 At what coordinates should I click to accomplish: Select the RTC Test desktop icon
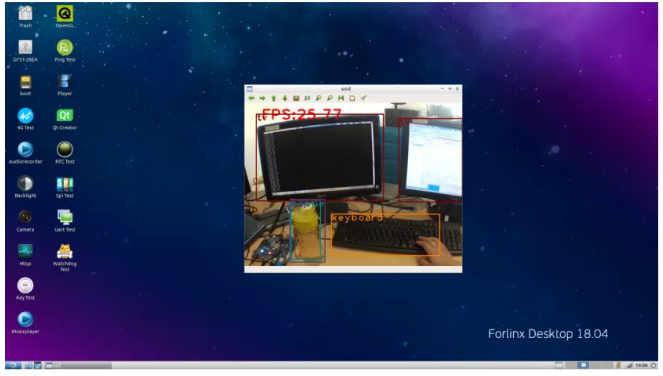65,153
